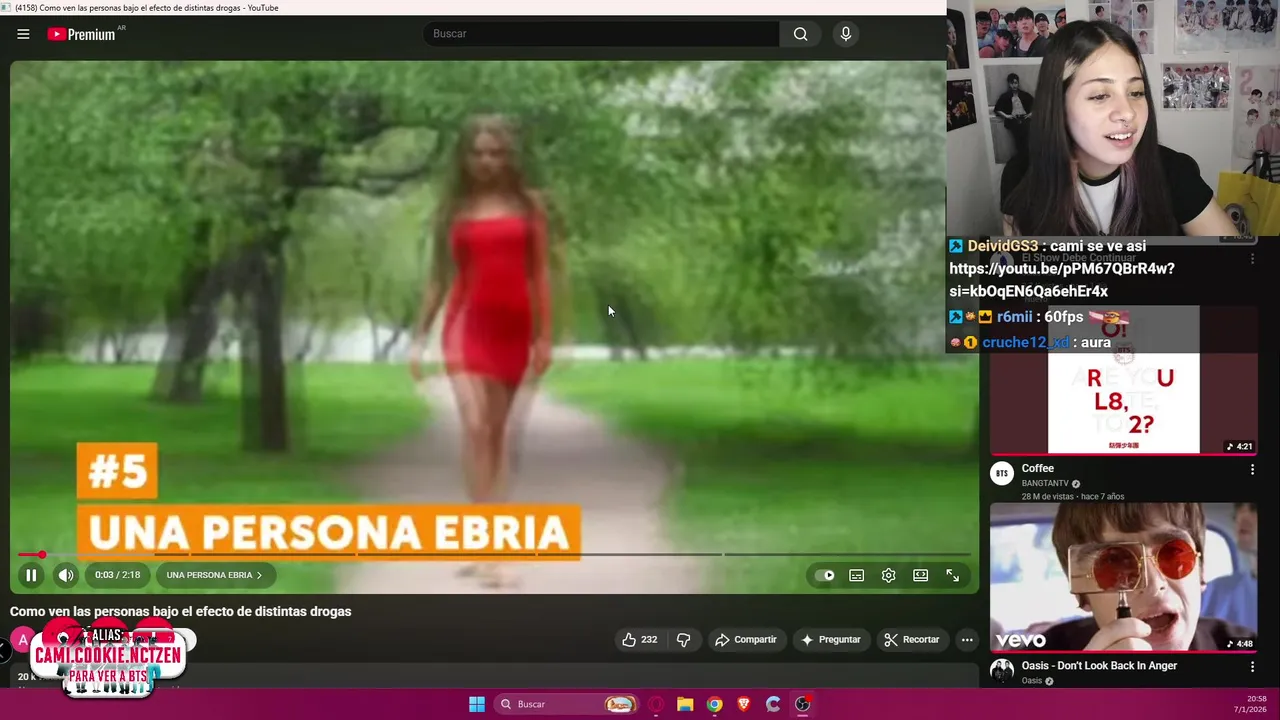Image resolution: width=1280 pixels, height=720 pixels.
Task: Click the magnifier search button
Action: 800,34
